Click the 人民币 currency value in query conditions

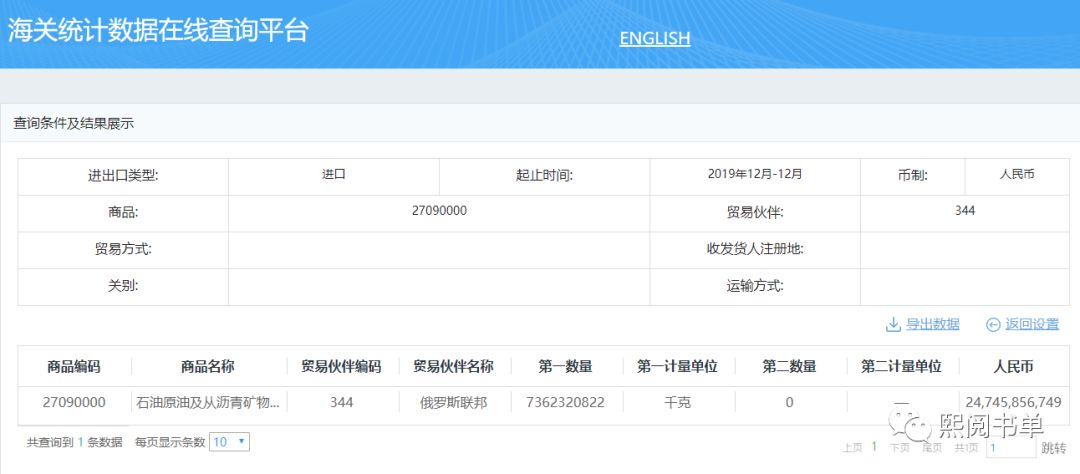click(x=1017, y=174)
